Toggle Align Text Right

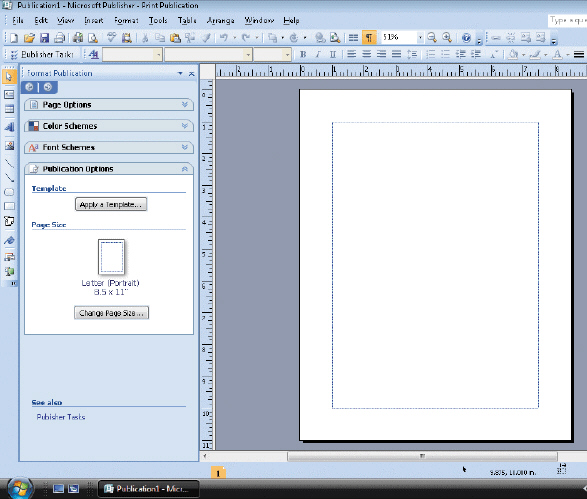pyautogui.click(x=381, y=55)
